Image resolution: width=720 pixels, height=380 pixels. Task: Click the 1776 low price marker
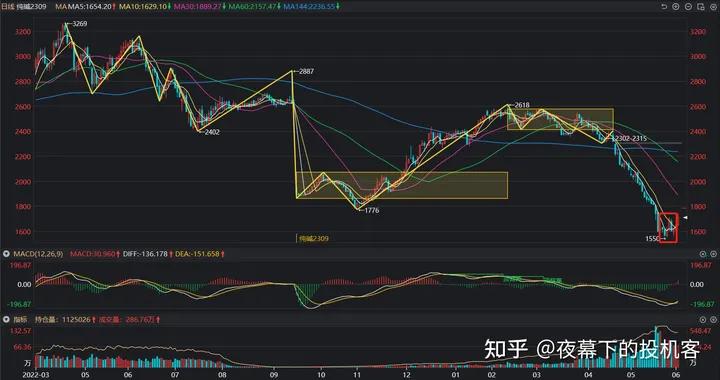(x=371, y=211)
